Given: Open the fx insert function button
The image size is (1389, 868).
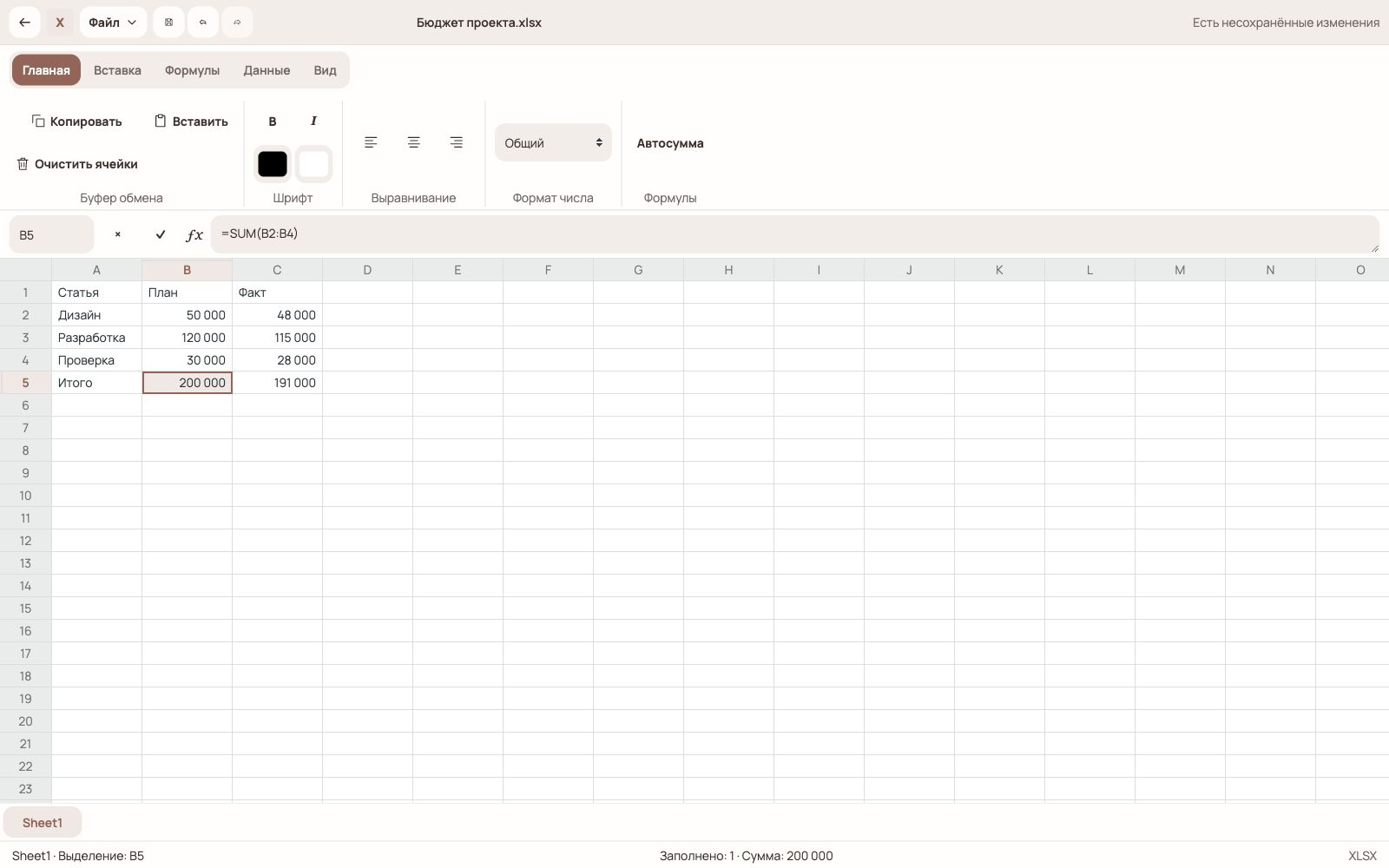Looking at the screenshot, I should (x=194, y=234).
